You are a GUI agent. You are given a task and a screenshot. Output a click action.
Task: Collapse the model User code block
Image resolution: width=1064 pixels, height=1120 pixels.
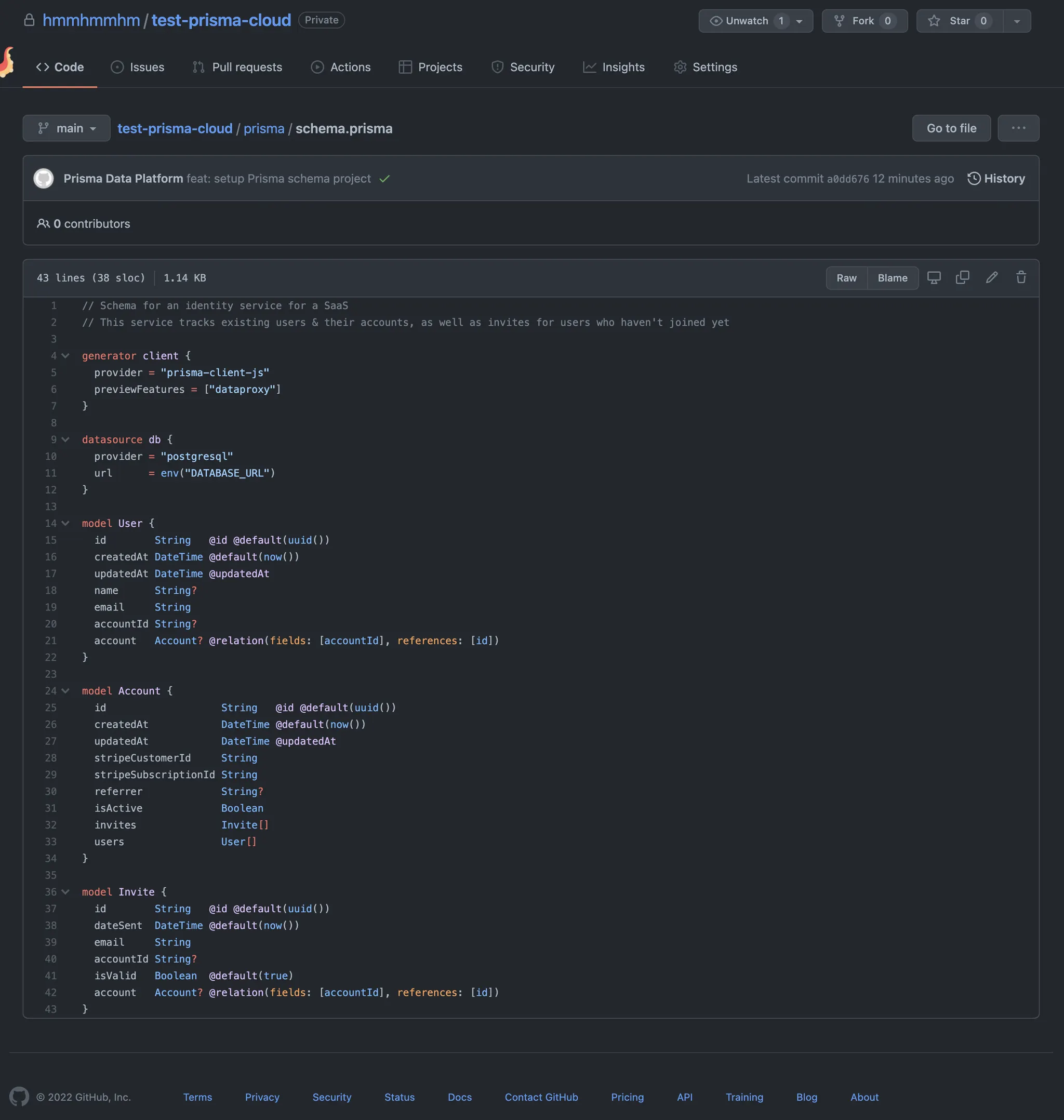(66, 524)
